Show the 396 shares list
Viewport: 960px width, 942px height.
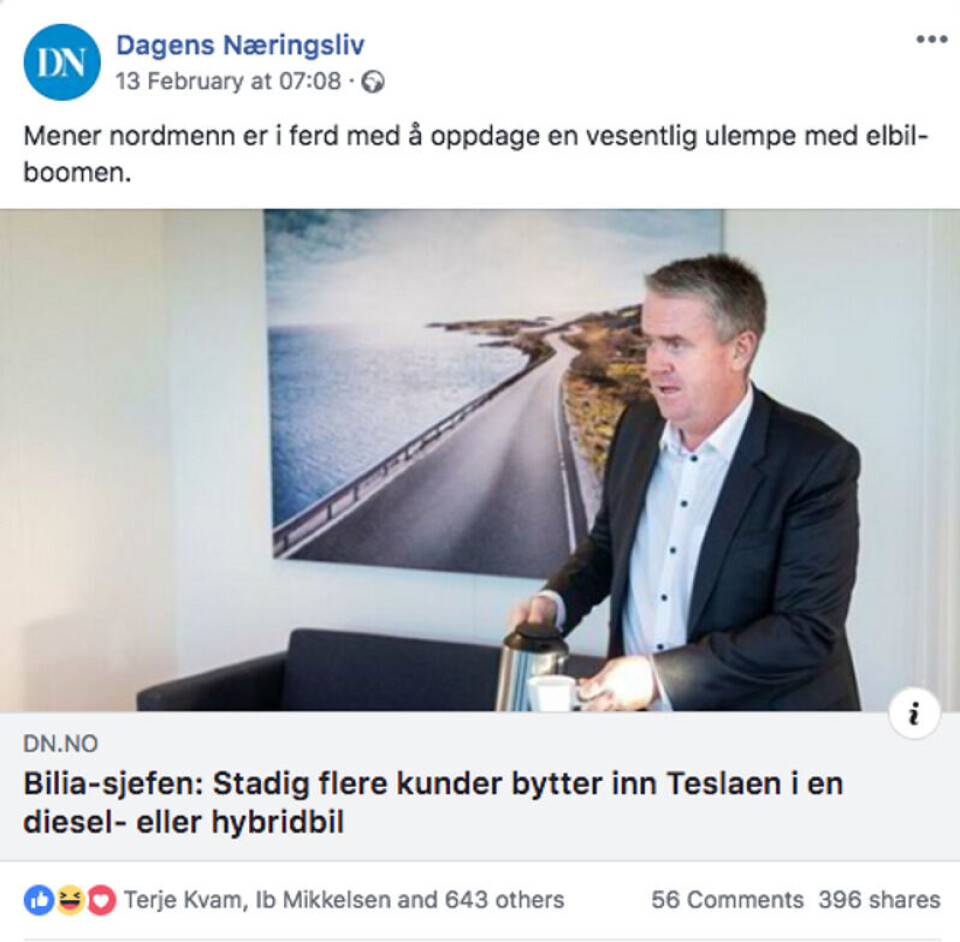point(879,900)
